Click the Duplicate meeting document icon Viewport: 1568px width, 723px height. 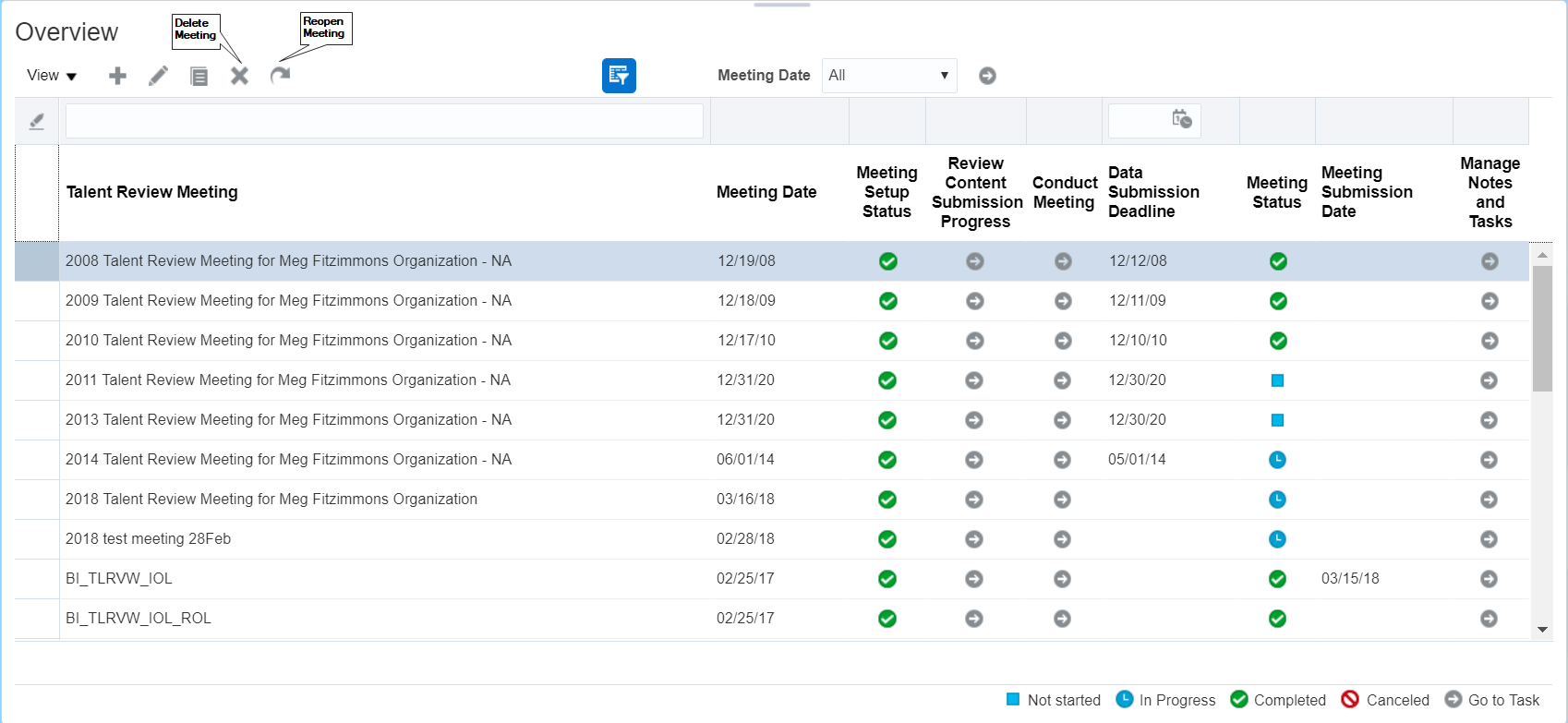(x=199, y=76)
